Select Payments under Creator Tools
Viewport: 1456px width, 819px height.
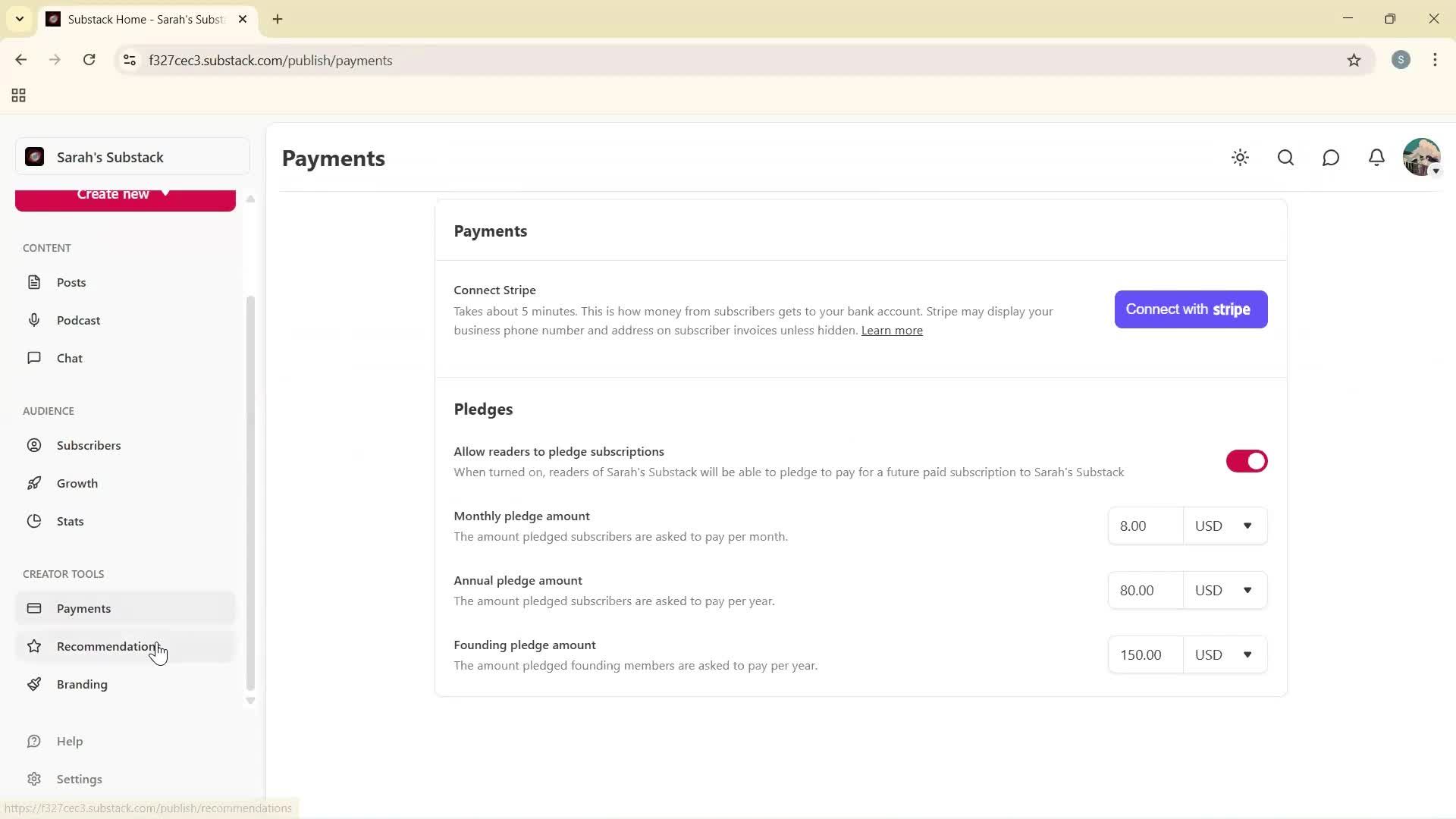click(83, 607)
